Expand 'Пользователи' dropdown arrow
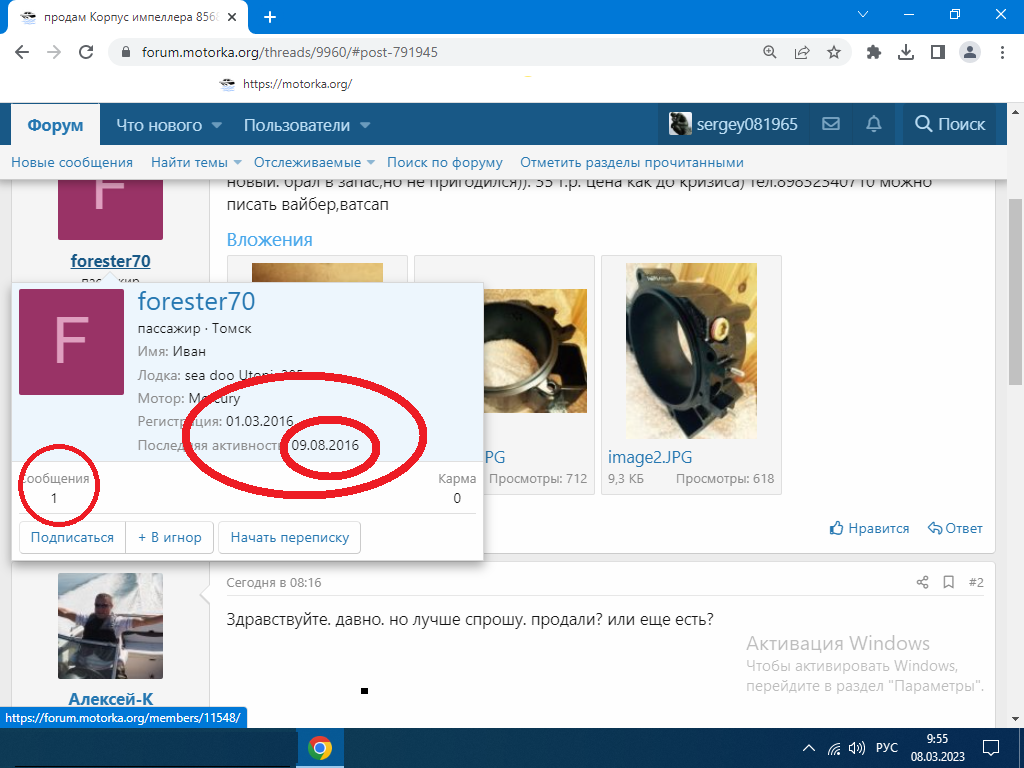The image size is (1024, 768). pos(365,125)
